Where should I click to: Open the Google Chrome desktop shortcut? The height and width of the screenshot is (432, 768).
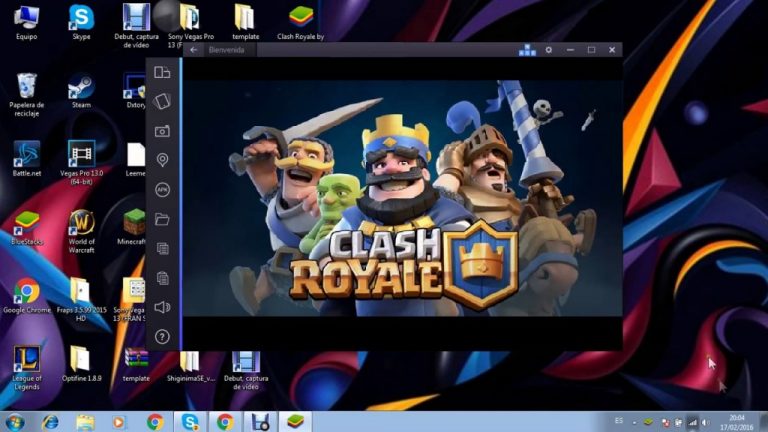(27, 292)
